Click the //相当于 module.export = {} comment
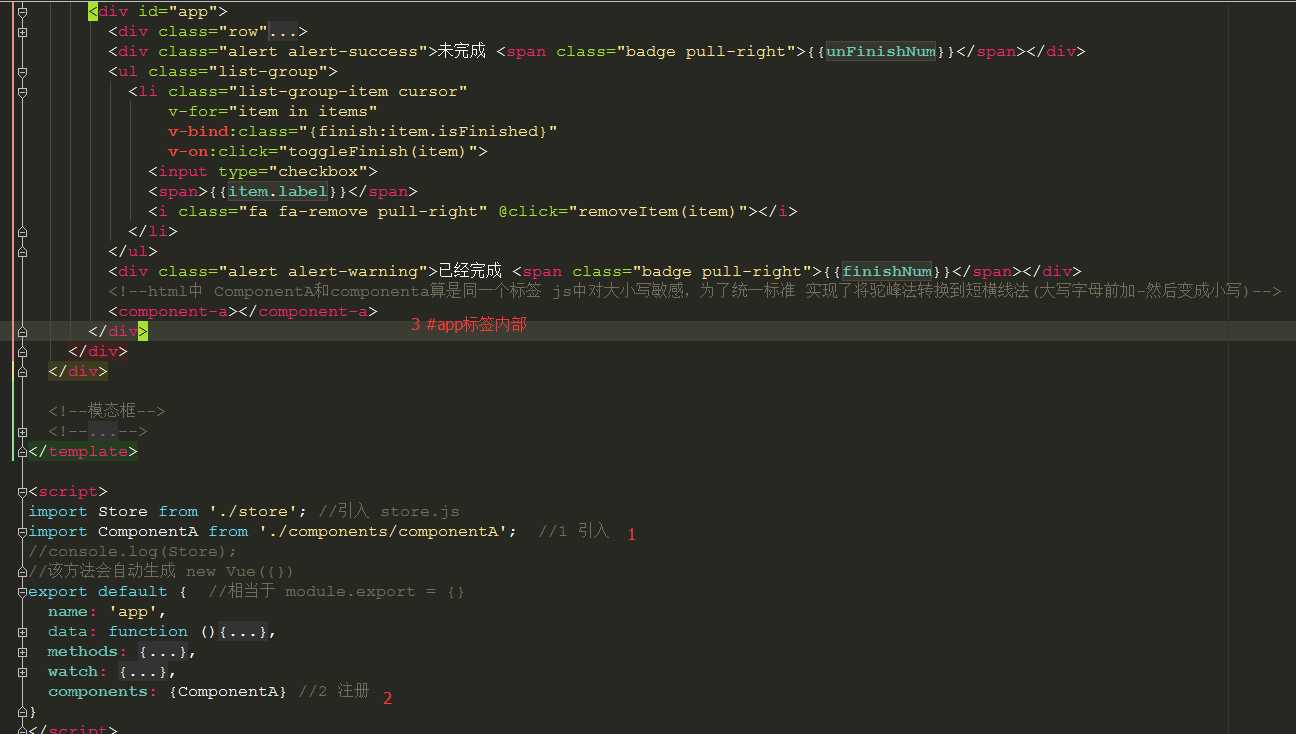Viewport: 1296px width, 734px height. coord(336,592)
